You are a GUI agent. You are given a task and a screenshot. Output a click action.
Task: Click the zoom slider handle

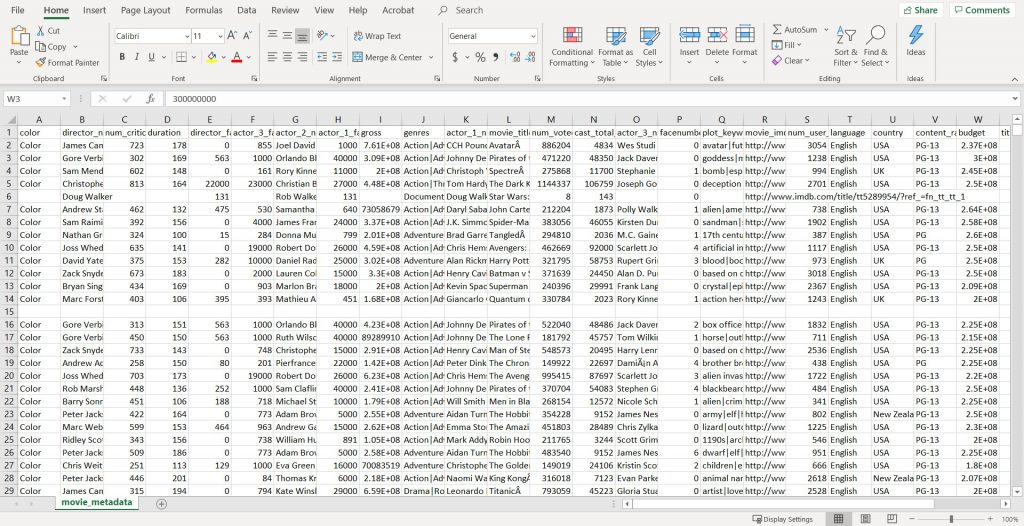pos(951,519)
